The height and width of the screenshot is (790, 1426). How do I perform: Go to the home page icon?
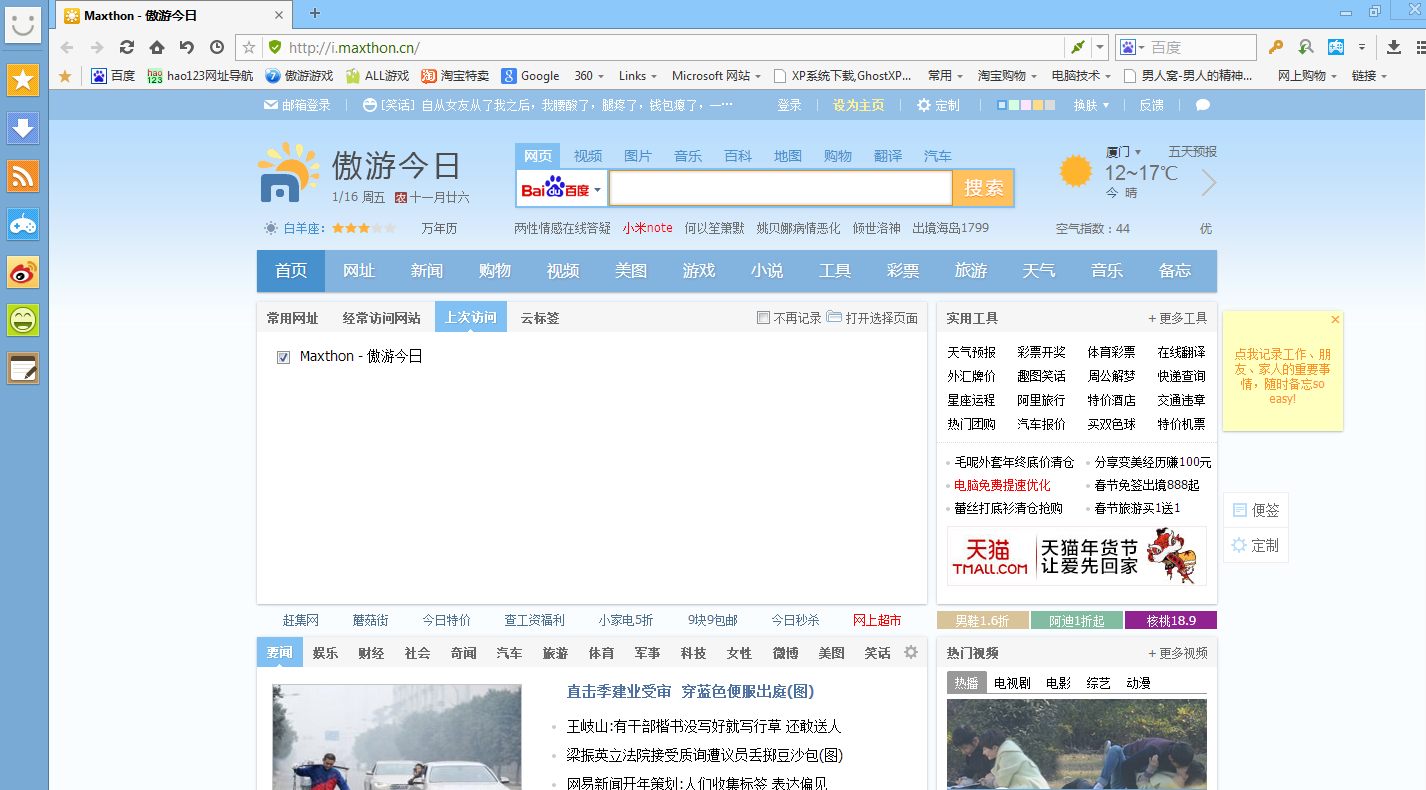tap(157, 47)
